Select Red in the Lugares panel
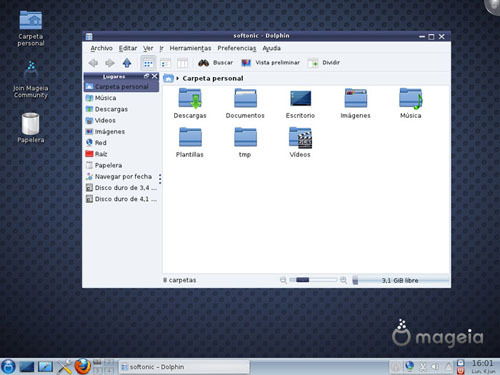 121,143
